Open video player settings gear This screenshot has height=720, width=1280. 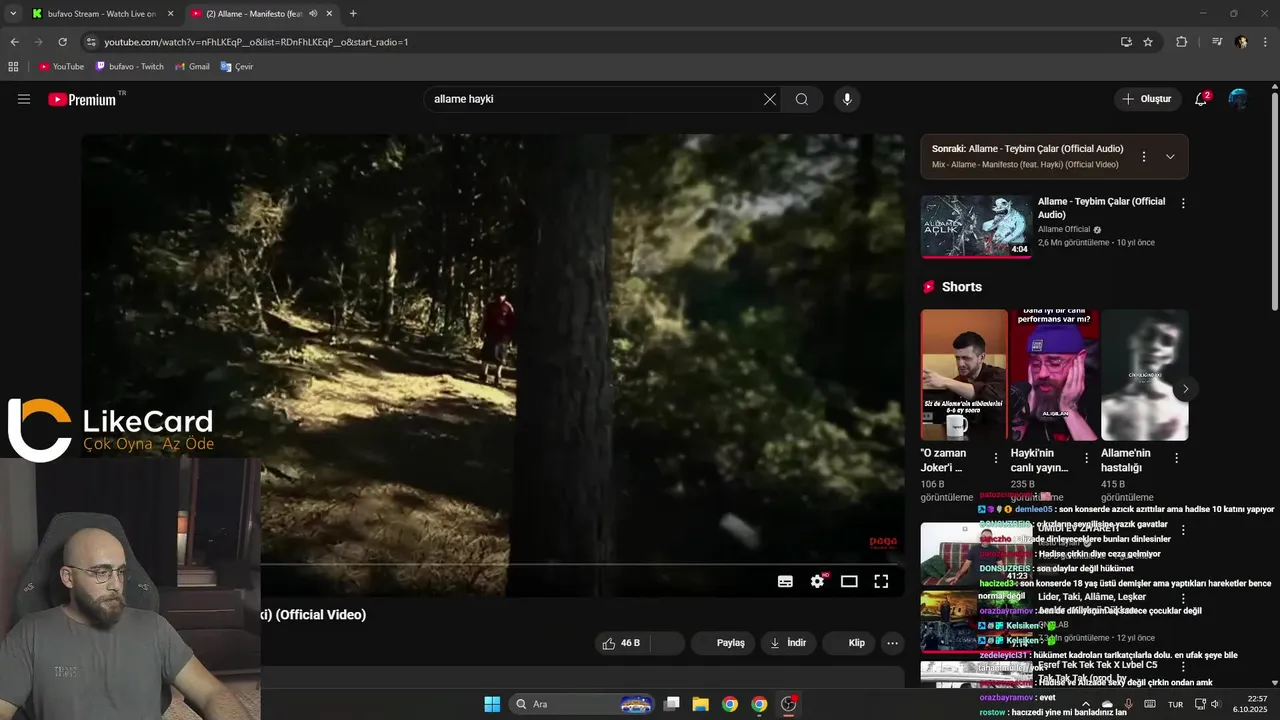817,581
